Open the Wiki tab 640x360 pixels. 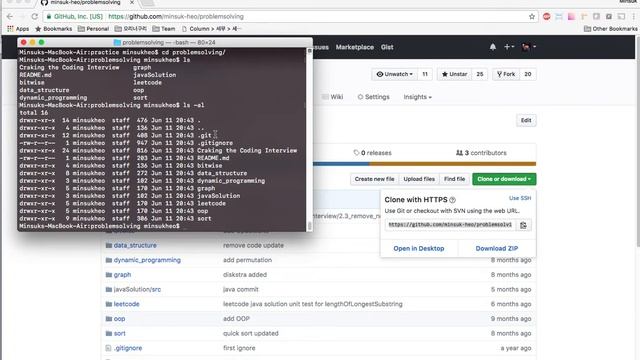tap(333, 97)
